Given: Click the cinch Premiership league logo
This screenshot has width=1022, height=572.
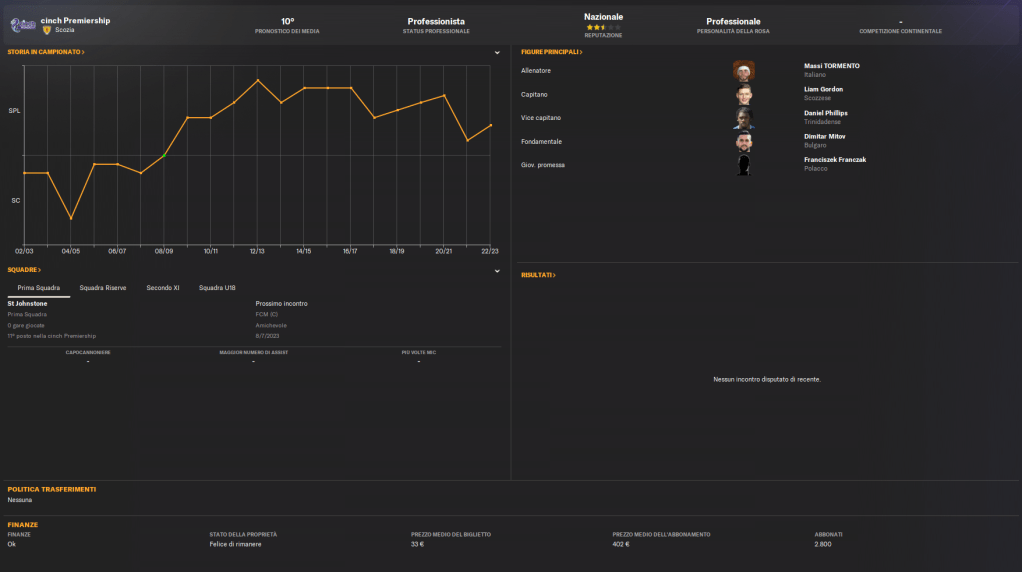Looking at the screenshot, I should [x=21, y=25].
